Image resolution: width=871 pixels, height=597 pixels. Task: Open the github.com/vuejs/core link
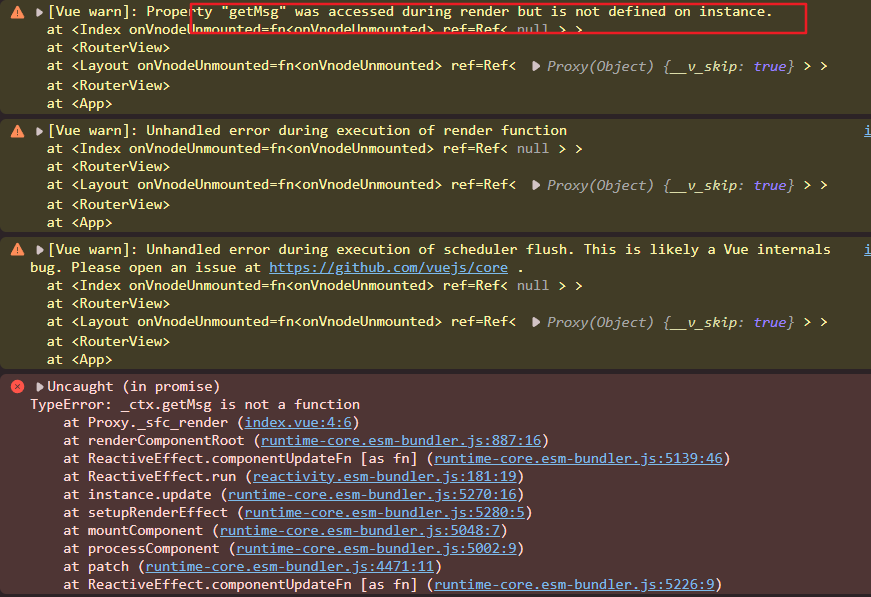(x=388, y=268)
